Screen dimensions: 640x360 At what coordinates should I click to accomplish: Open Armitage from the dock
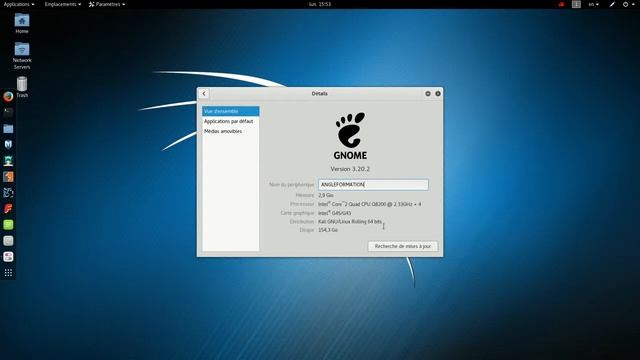click(x=8, y=160)
